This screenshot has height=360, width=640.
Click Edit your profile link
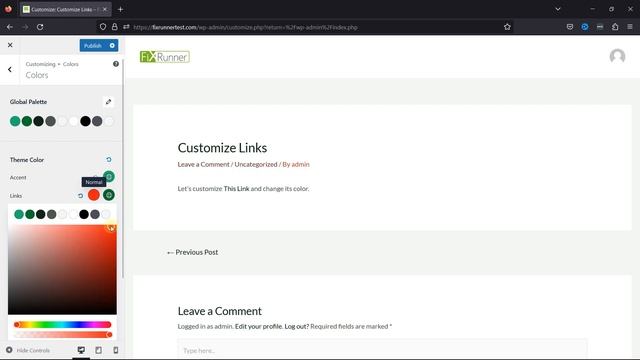point(258,326)
